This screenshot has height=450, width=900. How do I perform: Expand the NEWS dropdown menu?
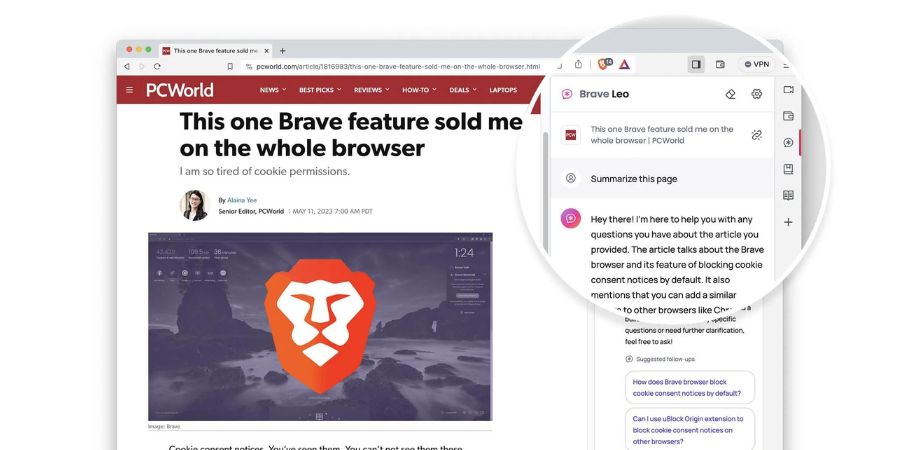coord(273,90)
